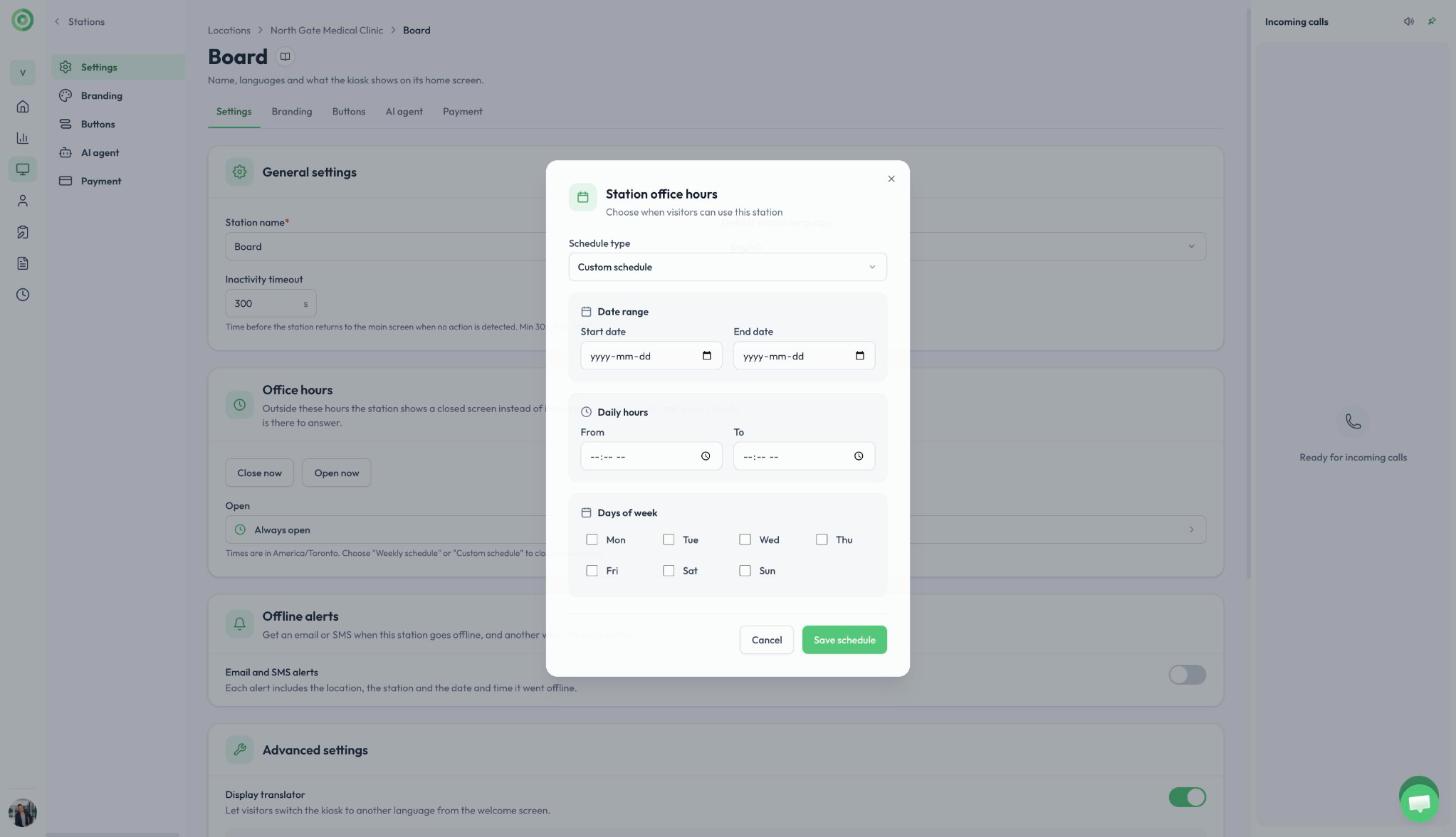Open the document list icon in rail
Viewport: 1456px width, 837px height.
pyautogui.click(x=22, y=264)
